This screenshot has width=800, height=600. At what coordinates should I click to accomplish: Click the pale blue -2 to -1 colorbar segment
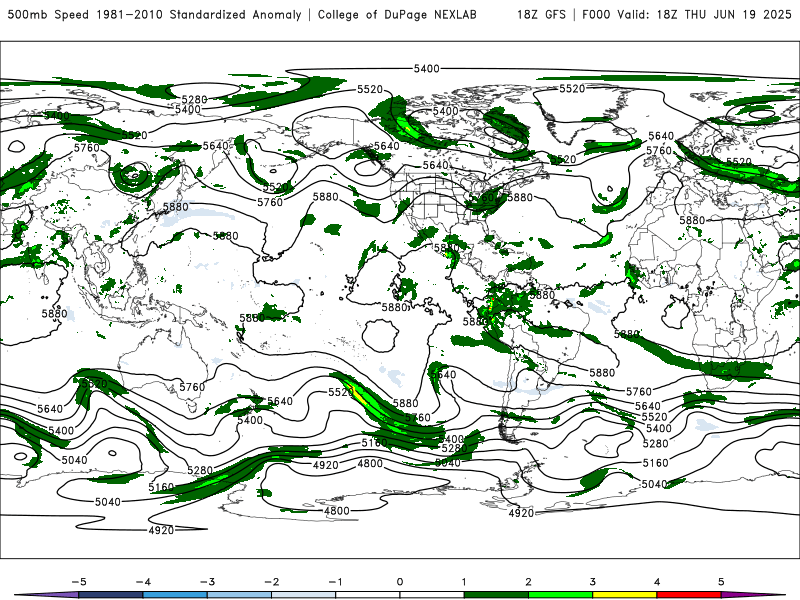coord(304,595)
